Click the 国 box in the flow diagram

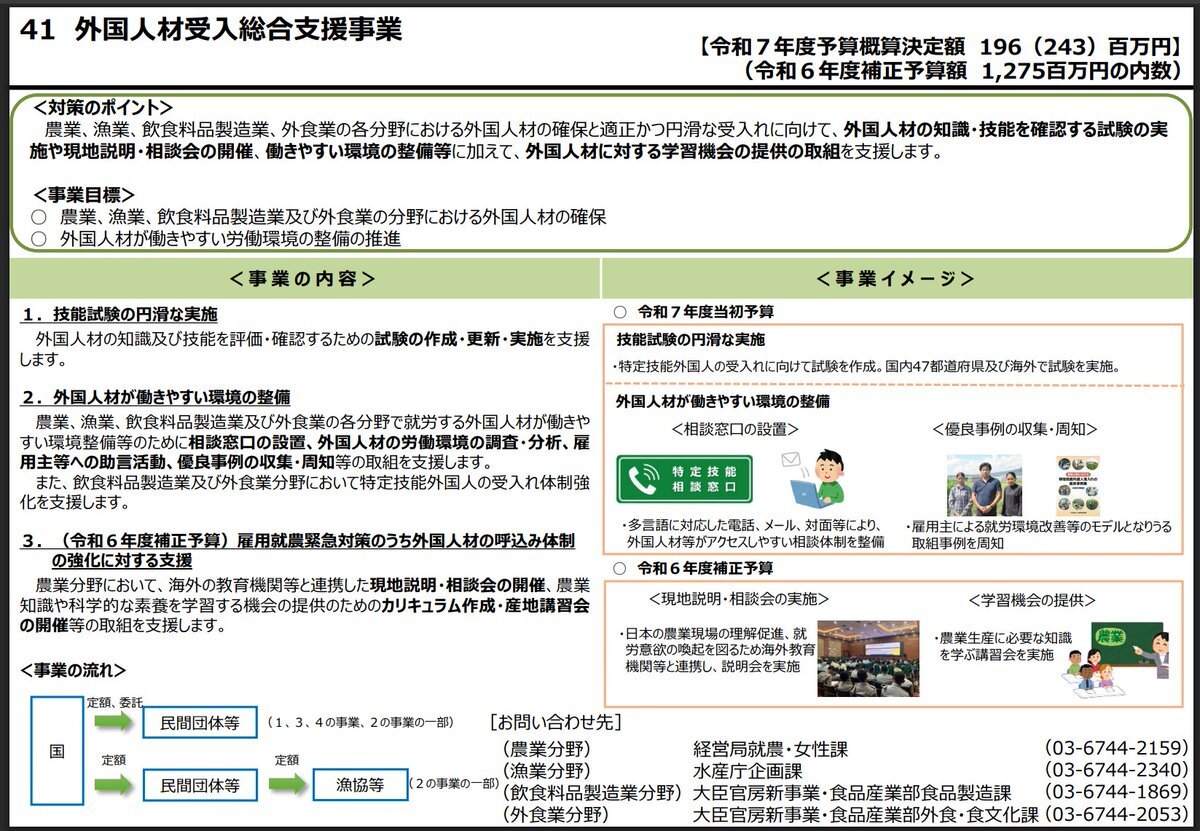[x=56, y=752]
